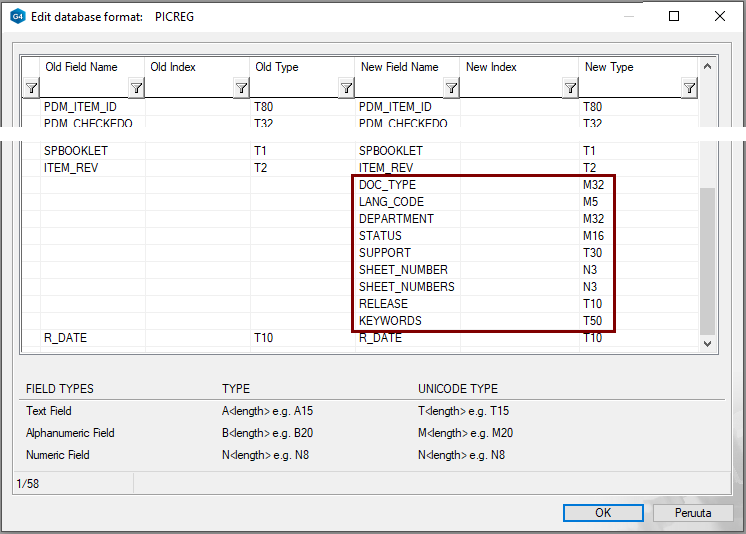Click the M16 type cell for STATUS
Screen dimensions: 746x534
tap(594, 236)
